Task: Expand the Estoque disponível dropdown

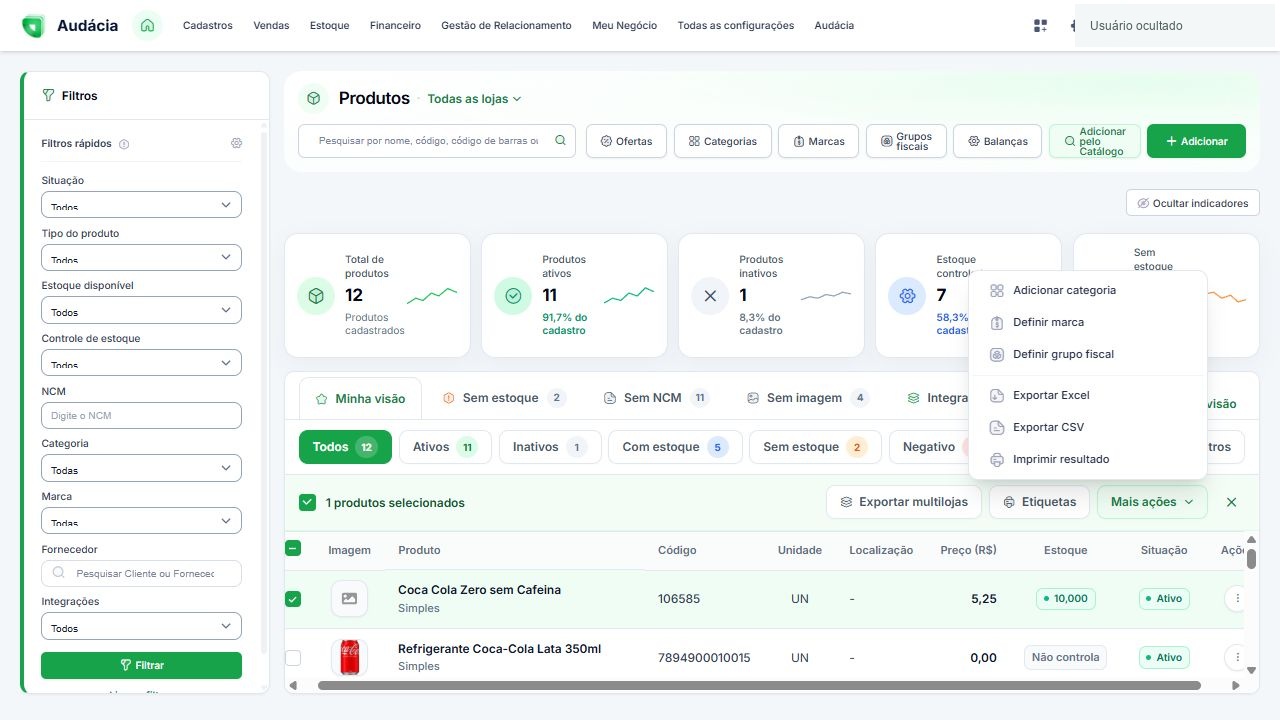Action: pos(141,310)
